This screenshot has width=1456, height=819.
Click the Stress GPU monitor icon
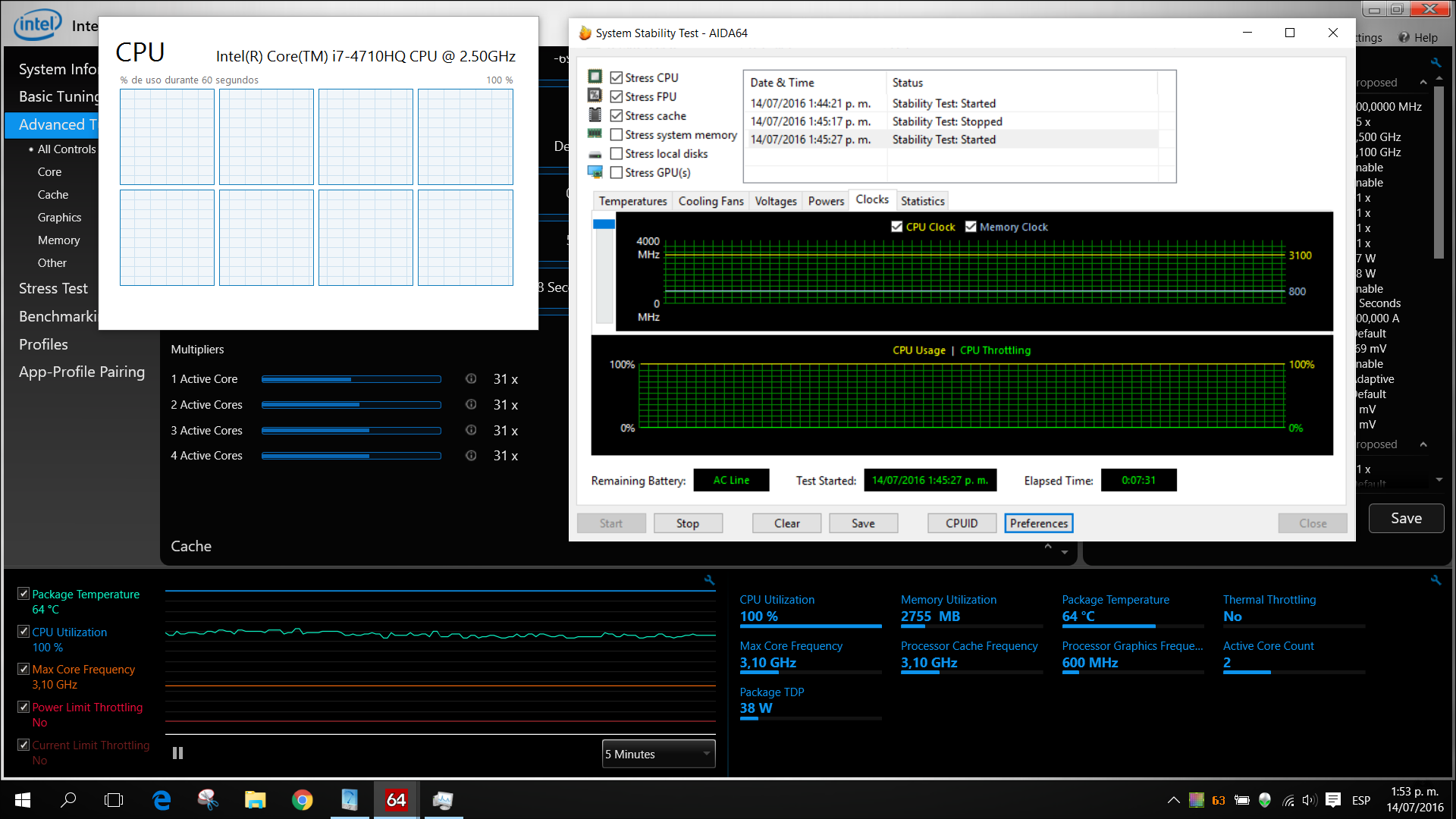[595, 172]
